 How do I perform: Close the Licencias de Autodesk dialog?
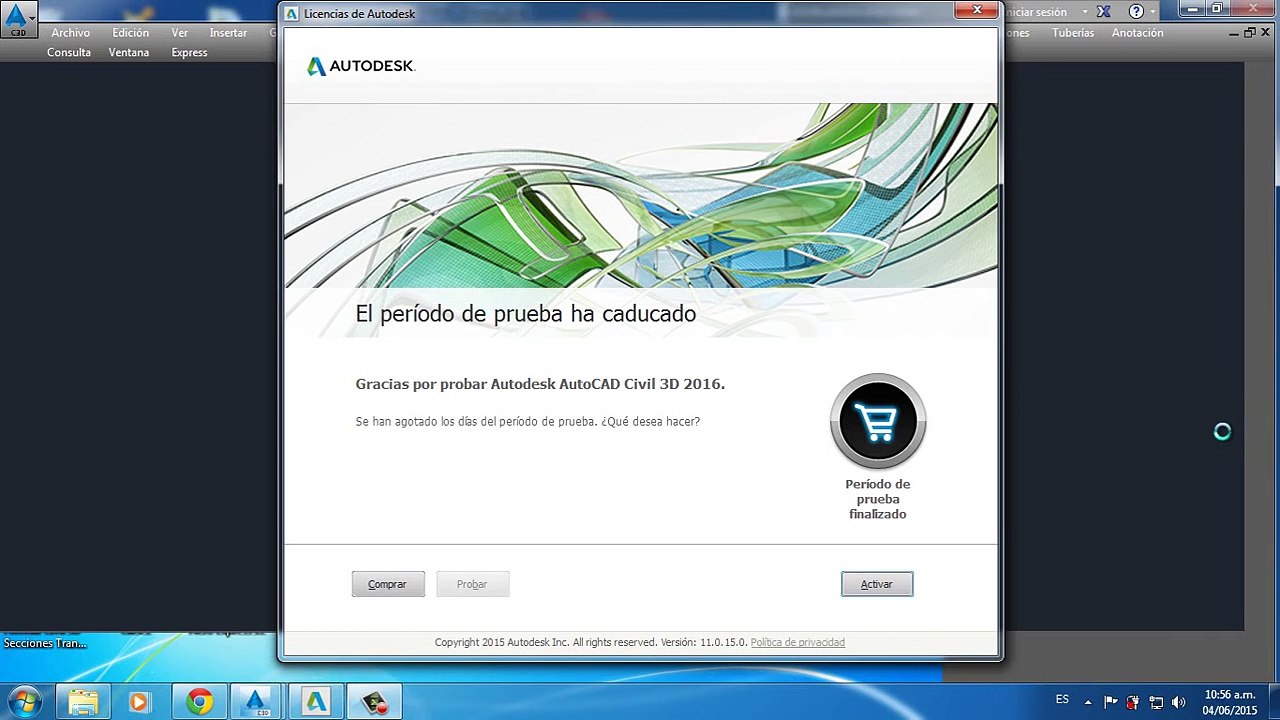[975, 11]
